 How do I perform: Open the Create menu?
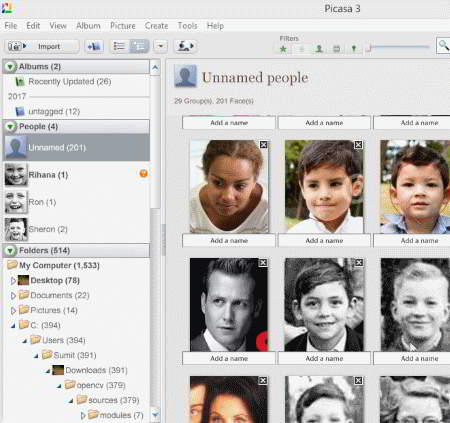point(156,26)
